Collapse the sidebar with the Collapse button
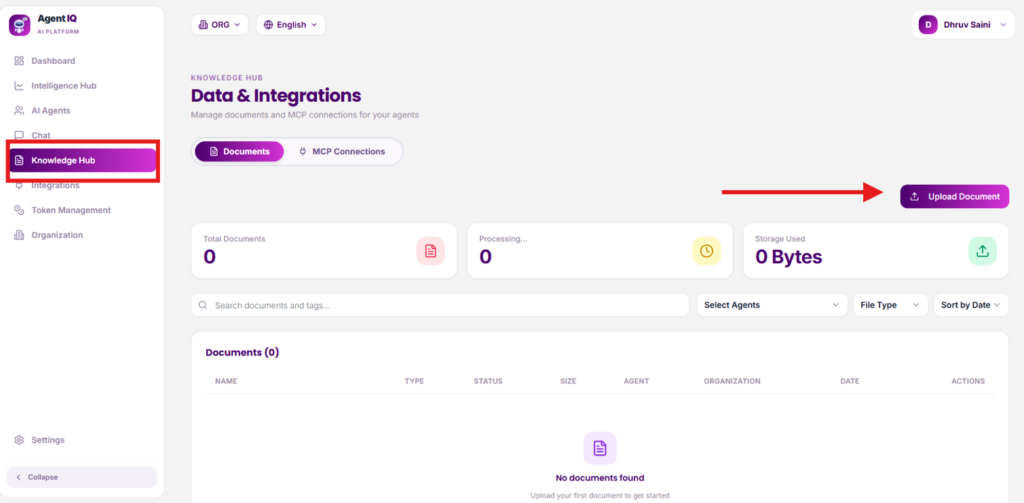This screenshot has width=1024, height=503. pyautogui.click(x=82, y=477)
